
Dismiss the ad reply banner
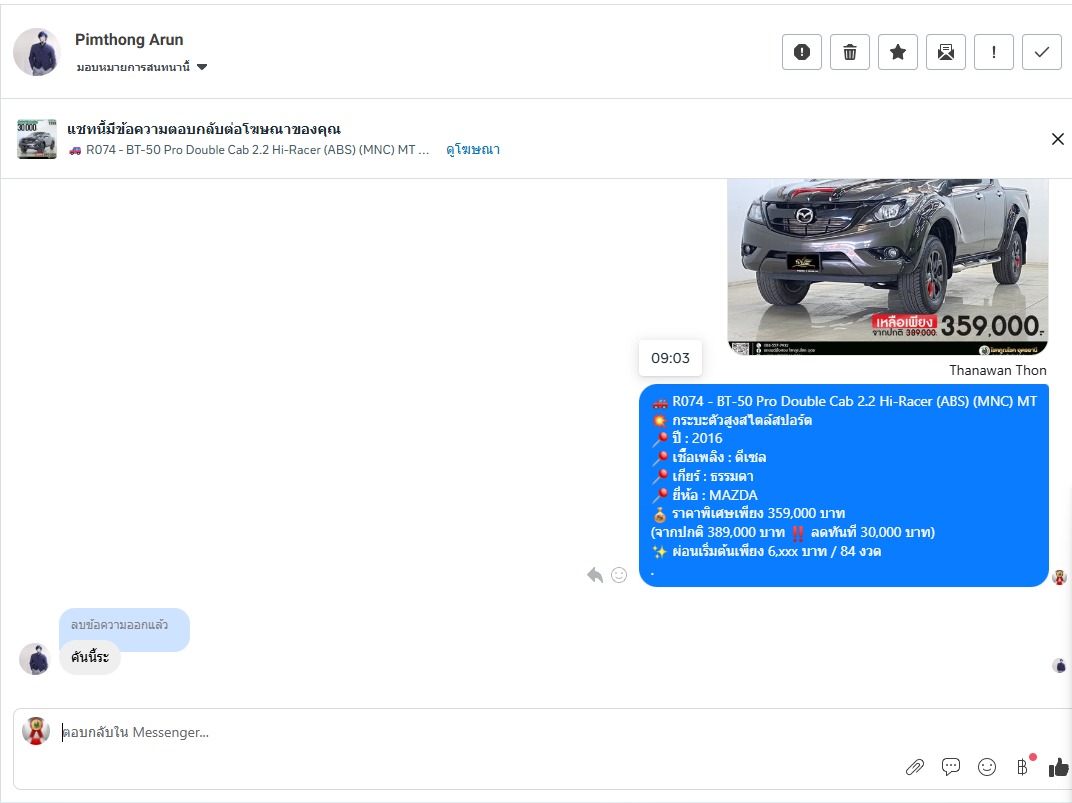click(x=1058, y=139)
